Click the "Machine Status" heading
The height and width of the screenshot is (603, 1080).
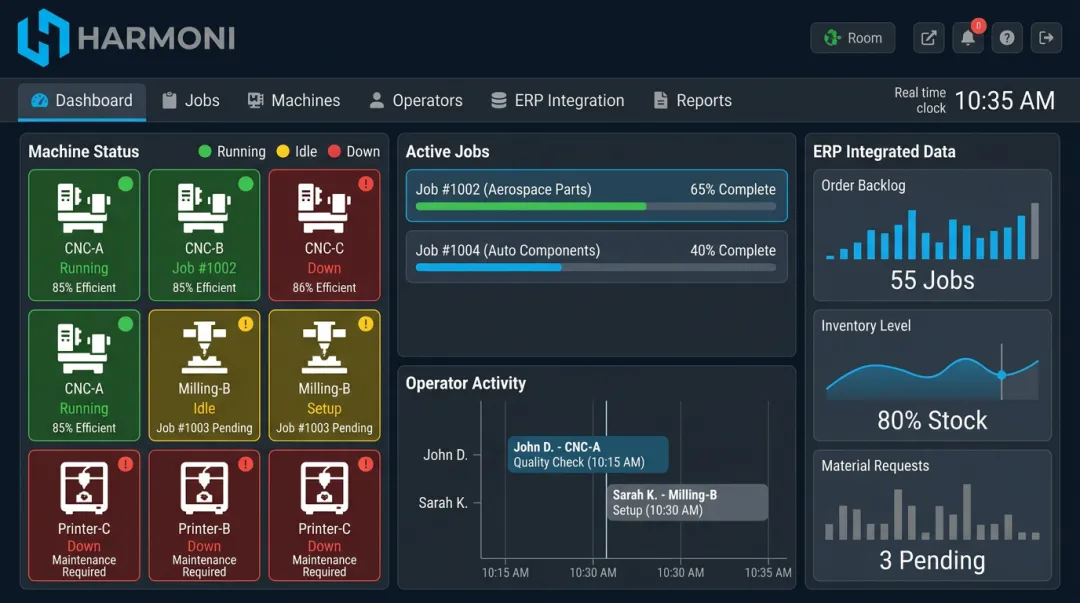[83, 152]
